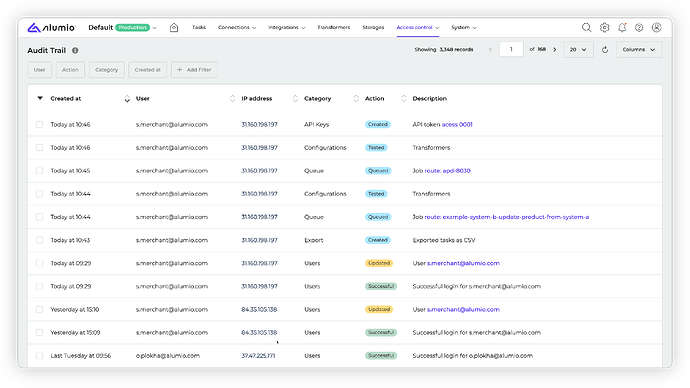Screen dimensions: 690x388
Task: Click the Alumio logo
Action: (x=51, y=28)
